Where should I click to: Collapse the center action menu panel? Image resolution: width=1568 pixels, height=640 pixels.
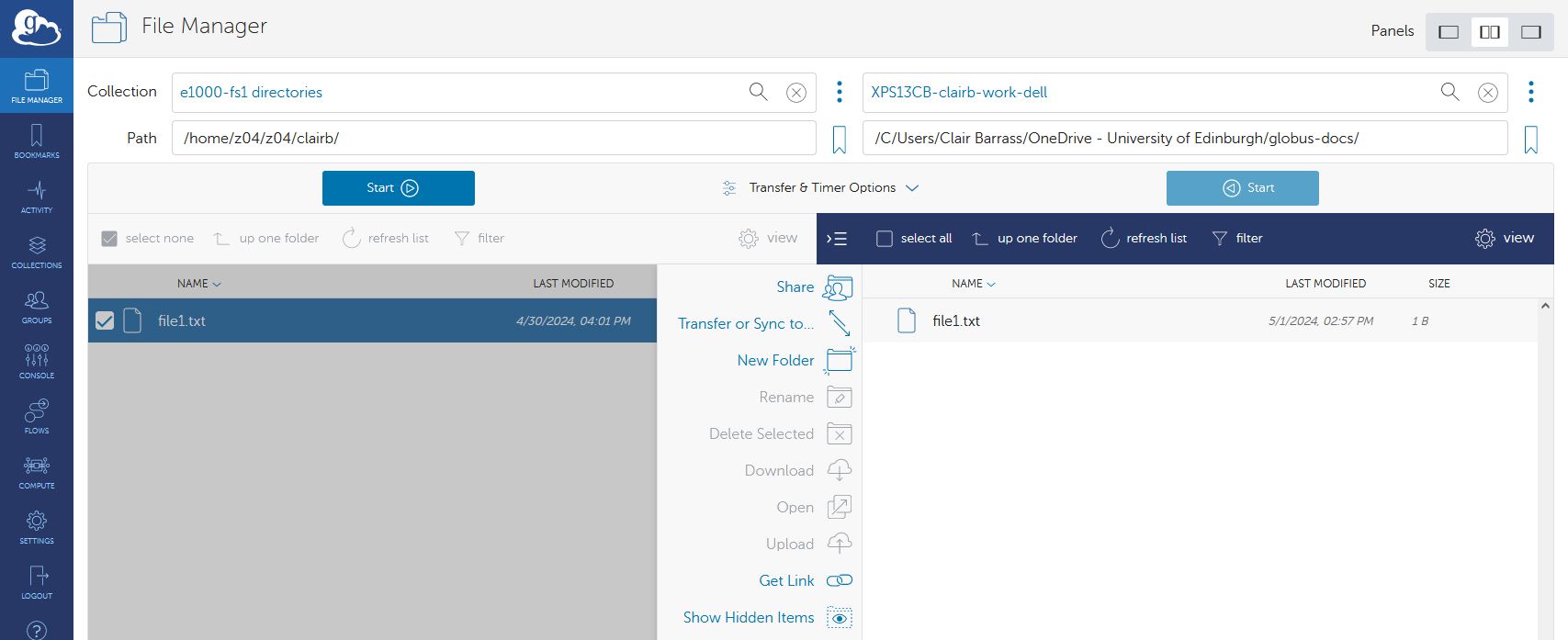(x=837, y=239)
